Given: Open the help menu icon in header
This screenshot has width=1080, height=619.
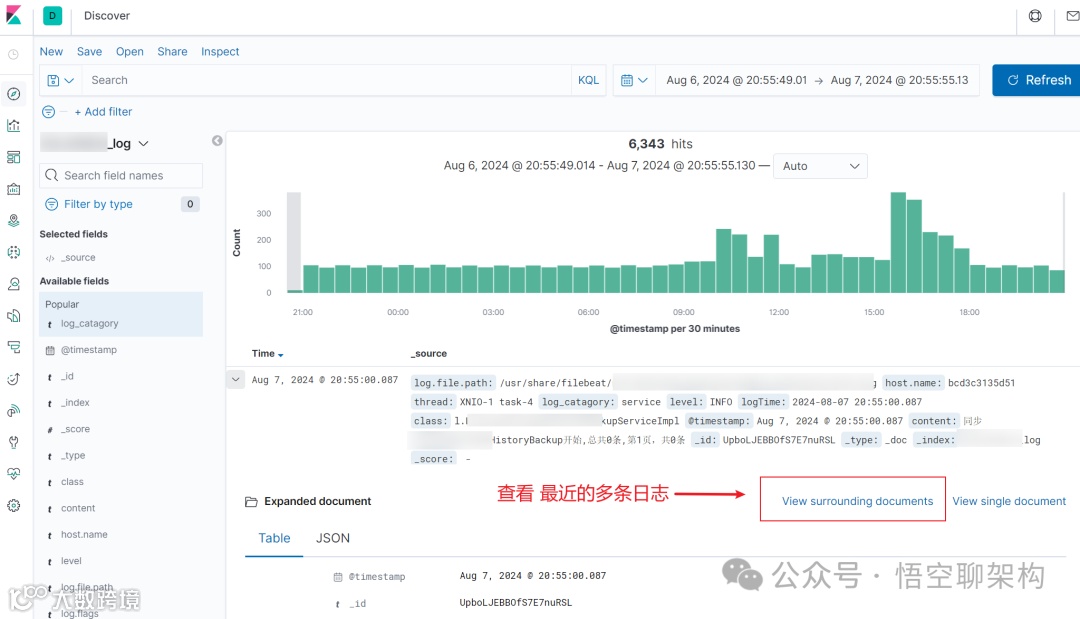Looking at the screenshot, I should coord(1035,16).
